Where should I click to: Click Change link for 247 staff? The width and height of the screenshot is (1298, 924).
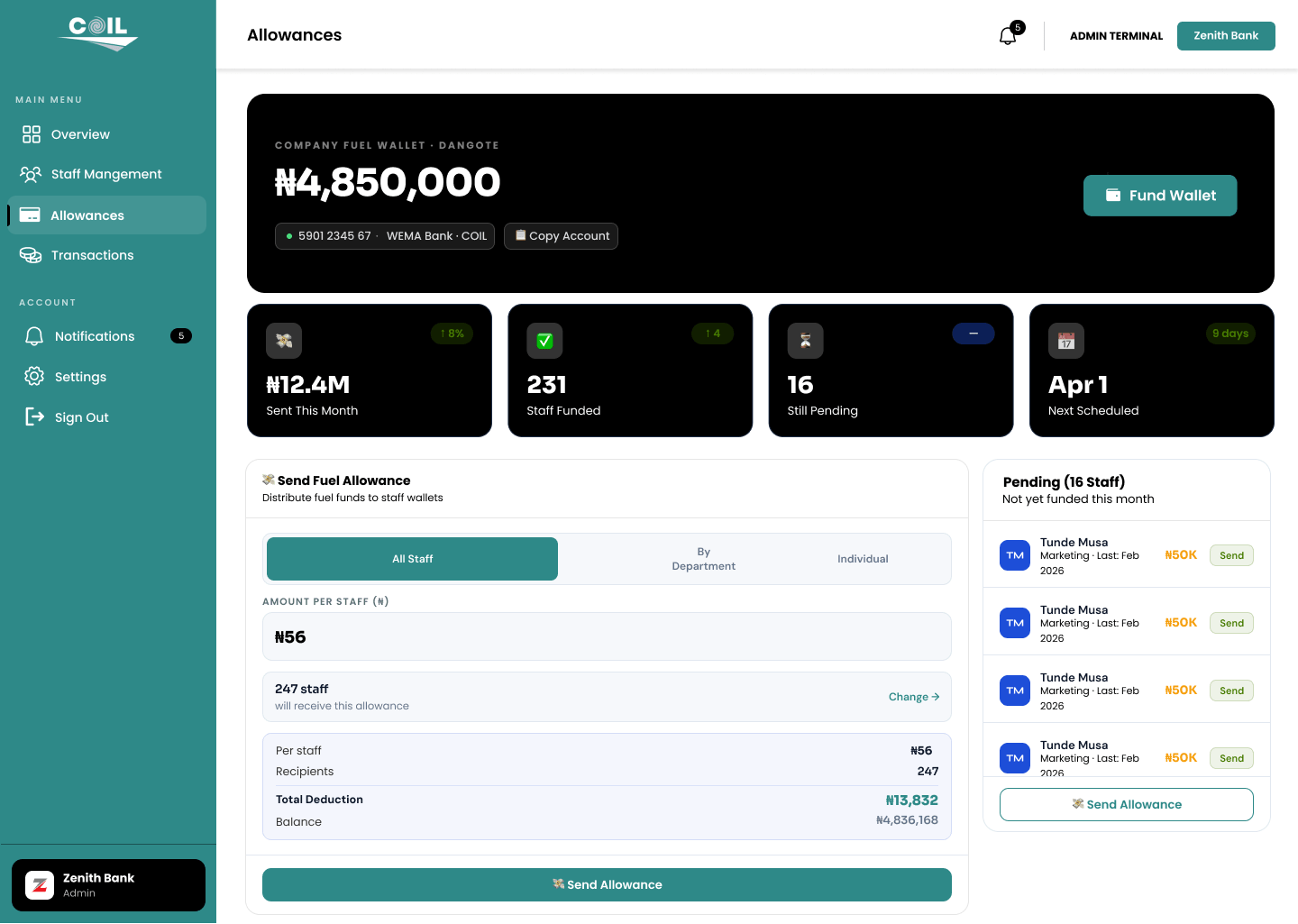tap(914, 697)
